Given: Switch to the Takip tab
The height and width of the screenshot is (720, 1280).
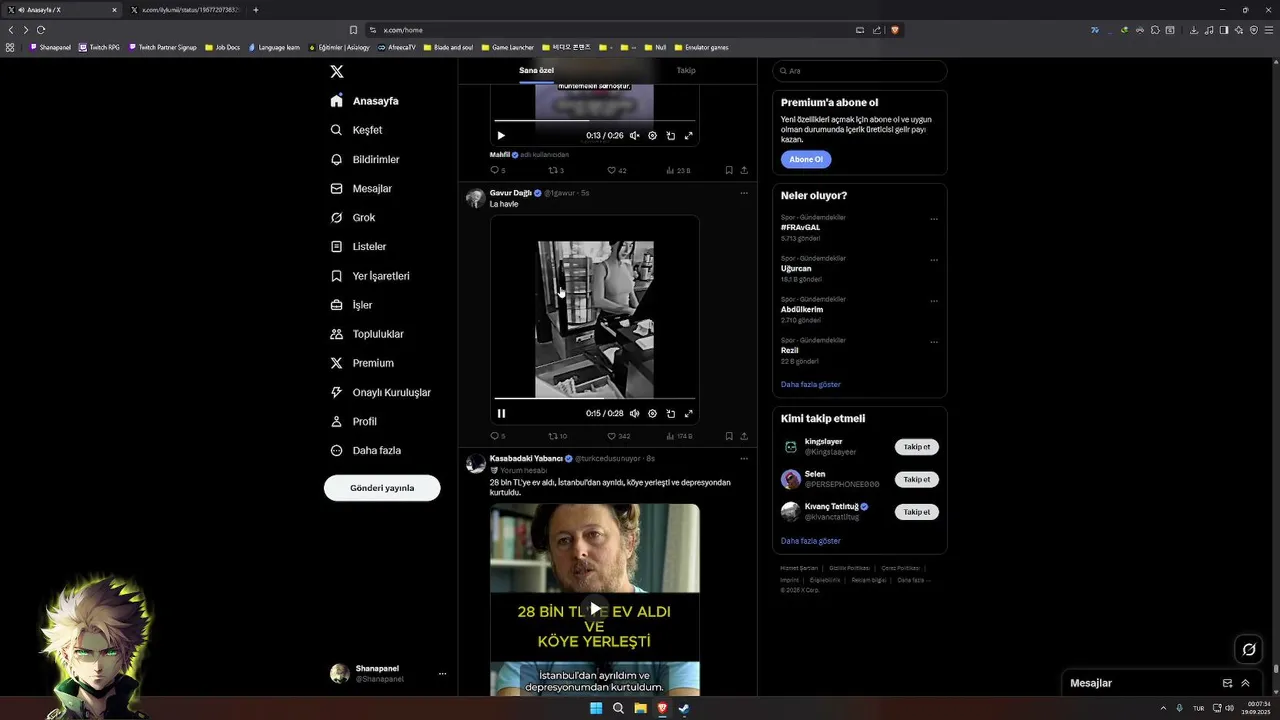Looking at the screenshot, I should pyautogui.click(x=686, y=70).
